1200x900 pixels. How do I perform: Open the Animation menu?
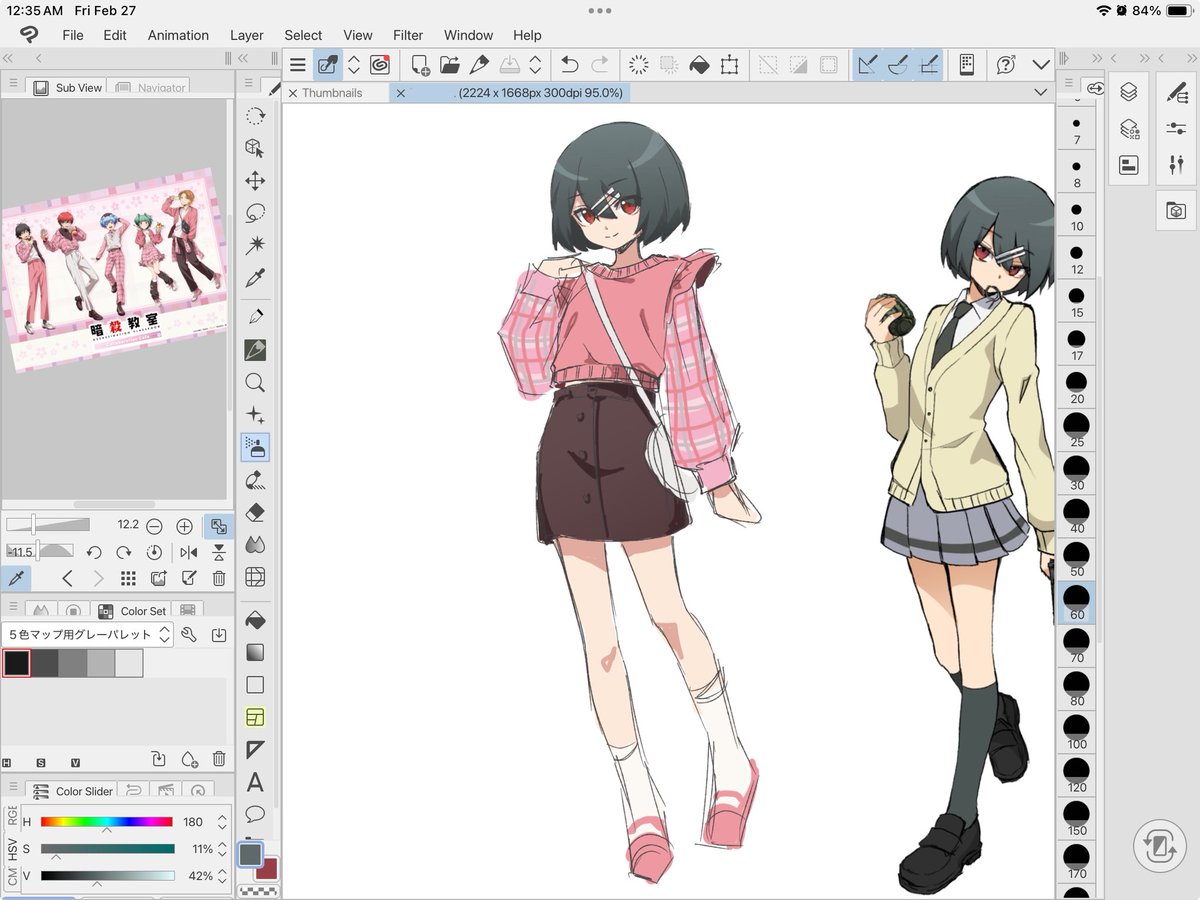pyautogui.click(x=178, y=35)
